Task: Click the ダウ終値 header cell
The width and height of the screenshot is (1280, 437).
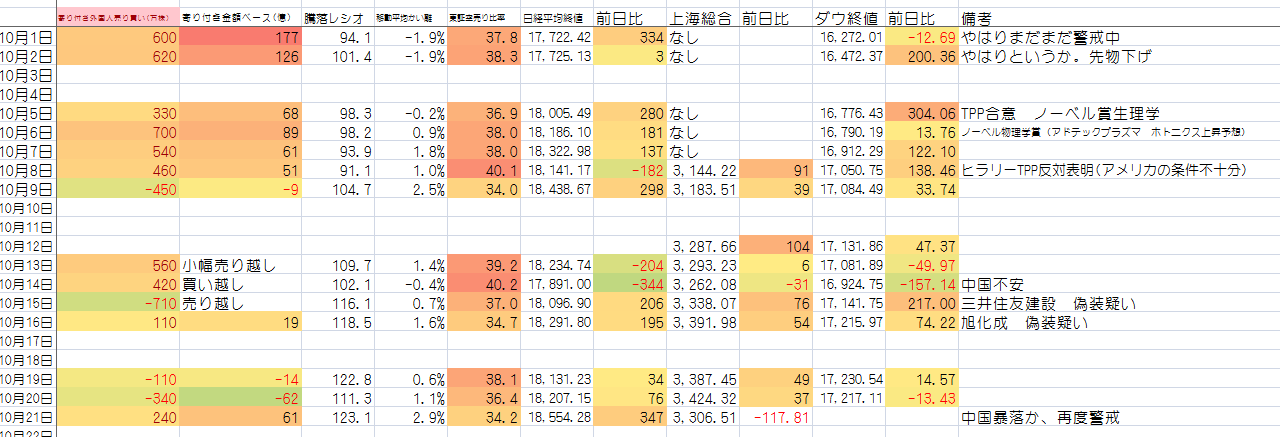Action: (x=851, y=17)
